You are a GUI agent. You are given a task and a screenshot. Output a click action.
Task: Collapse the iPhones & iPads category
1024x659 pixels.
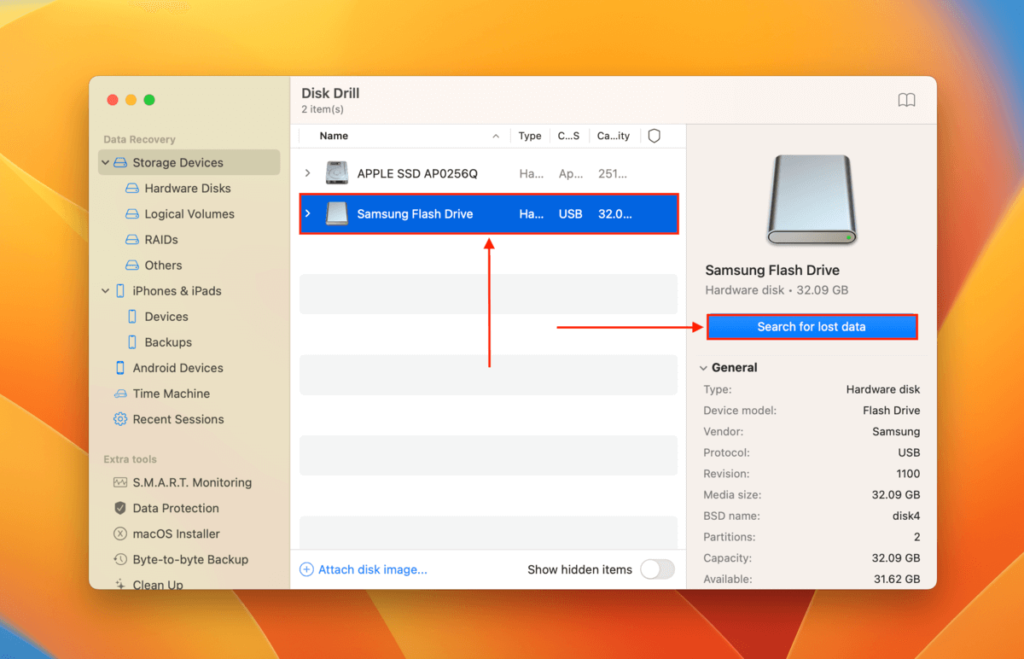105,291
